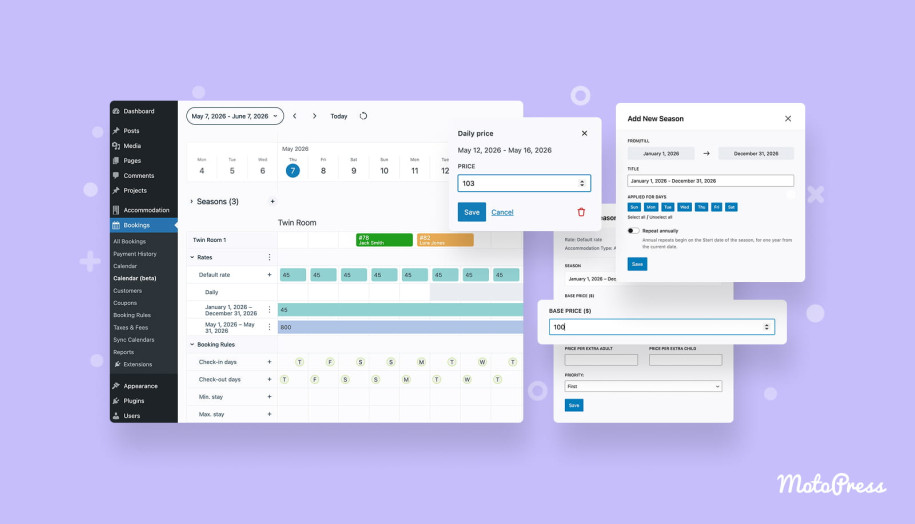Open Accommodation menu item
915x524 pixels.
[x=146, y=210]
